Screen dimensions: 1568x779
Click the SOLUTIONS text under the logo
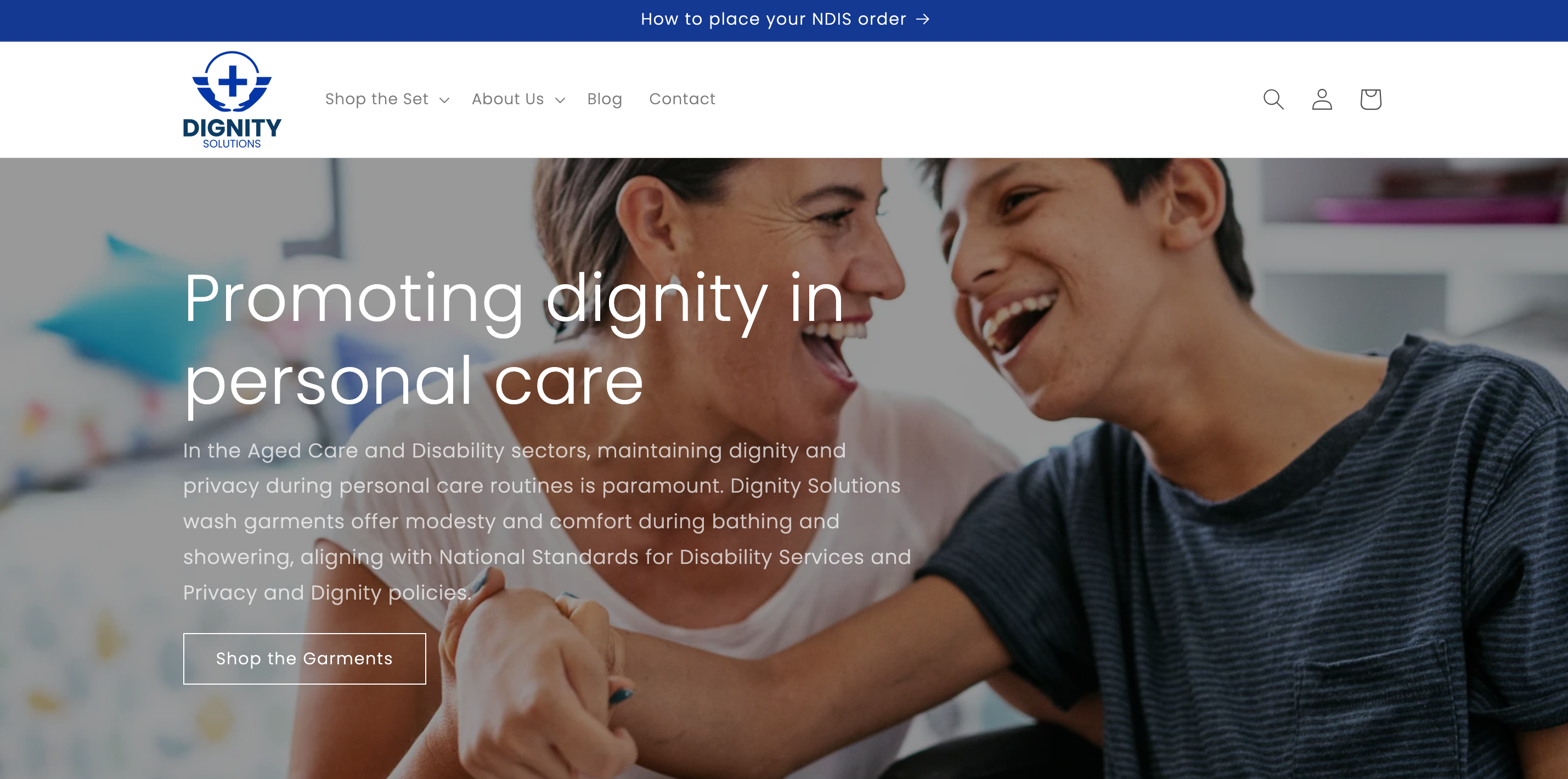(x=232, y=144)
